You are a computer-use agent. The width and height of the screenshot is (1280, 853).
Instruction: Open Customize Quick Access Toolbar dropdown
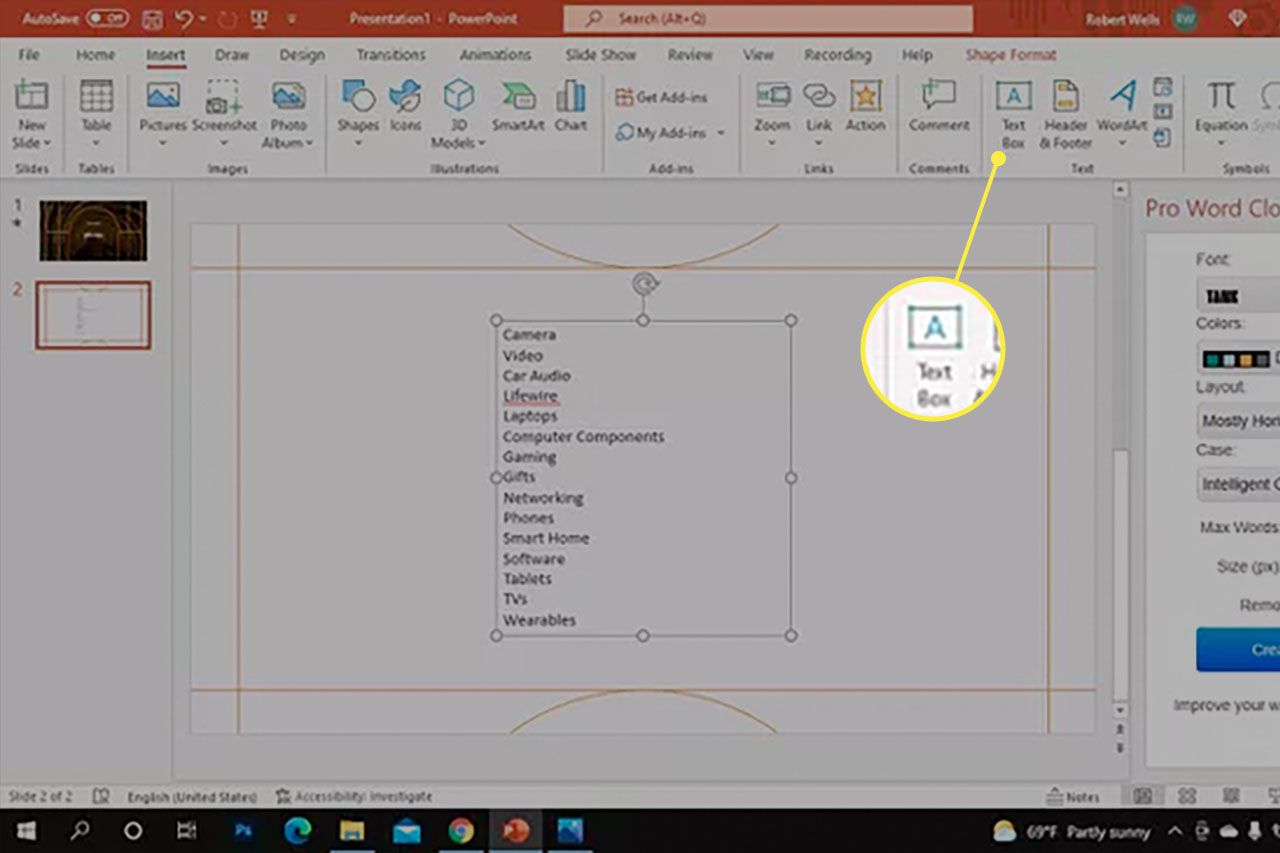[x=290, y=19]
